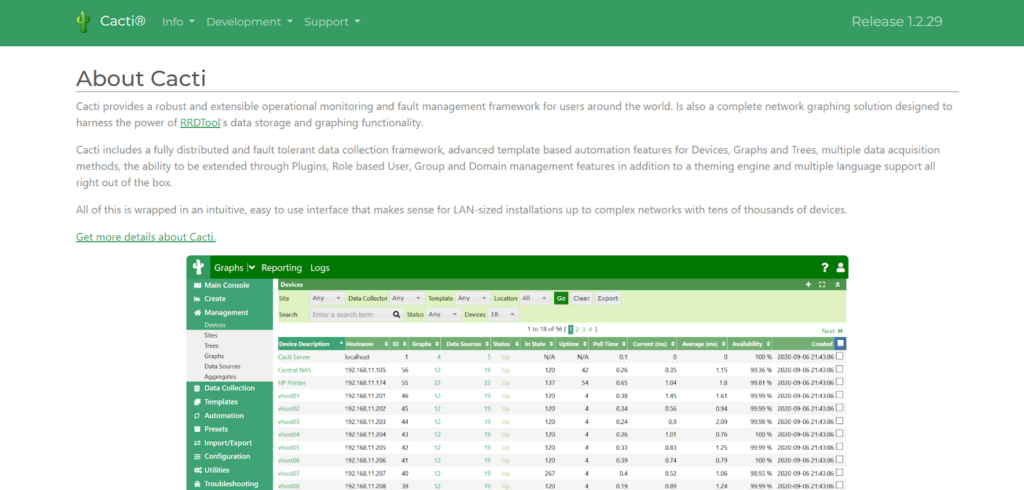Click the Export button
Viewport: 1024px width, 490px height.
point(607,298)
